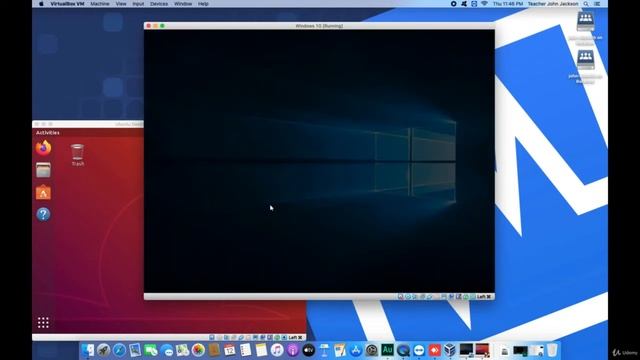The width and height of the screenshot is (640, 360).
Task: Open Music app in Dock
Action: (x=277, y=350)
